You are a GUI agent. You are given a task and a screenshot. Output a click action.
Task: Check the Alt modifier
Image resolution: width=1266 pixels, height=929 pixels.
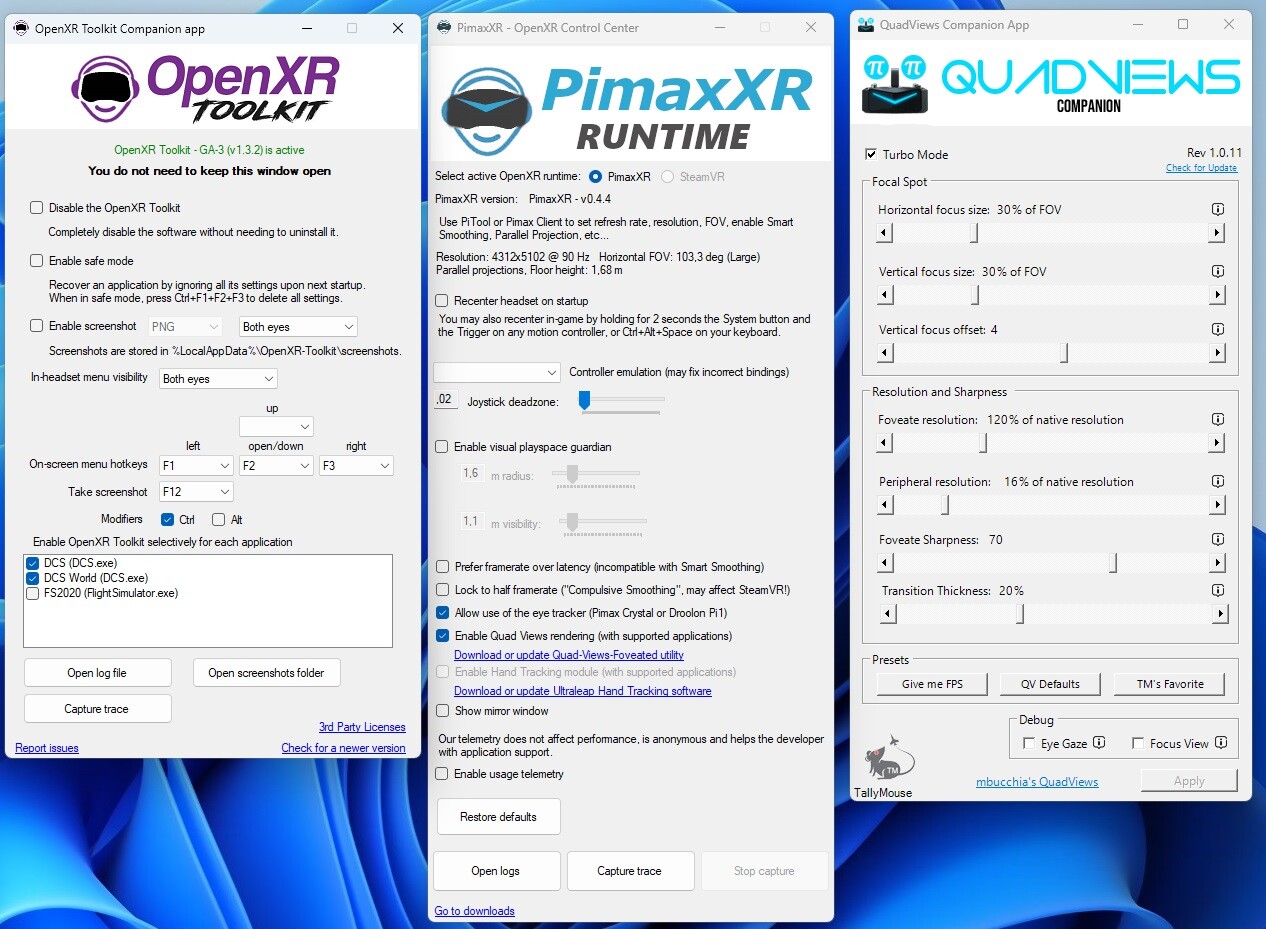[218, 520]
